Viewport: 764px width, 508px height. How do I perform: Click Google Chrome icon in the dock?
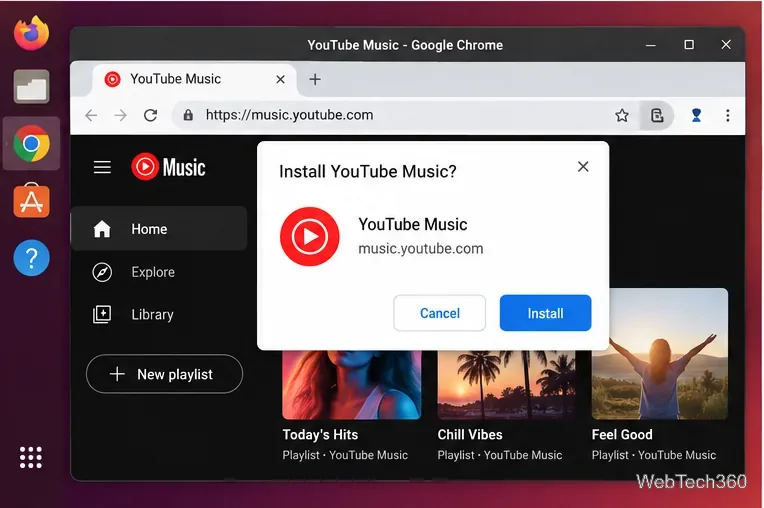coord(31,144)
